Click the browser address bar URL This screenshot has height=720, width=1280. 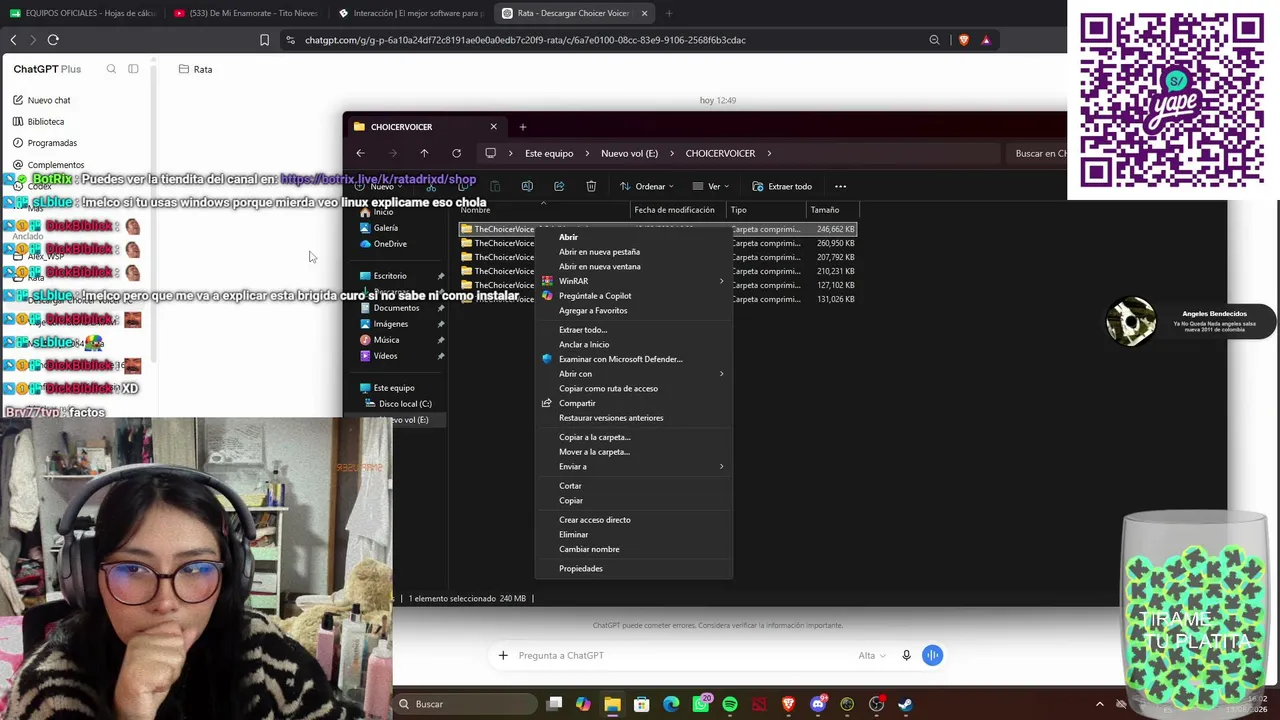525,40
